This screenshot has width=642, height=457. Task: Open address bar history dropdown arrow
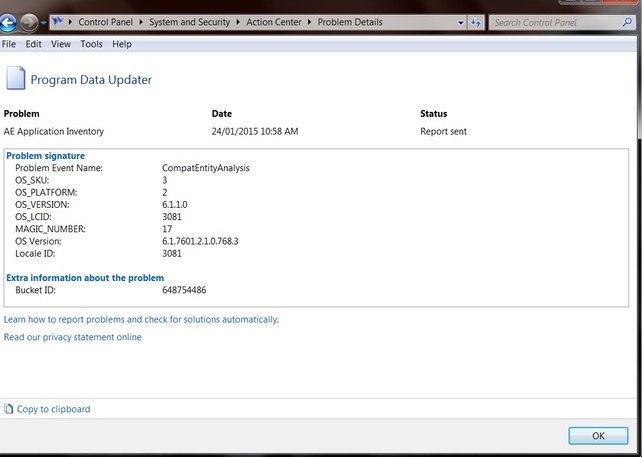pos(461,23)
